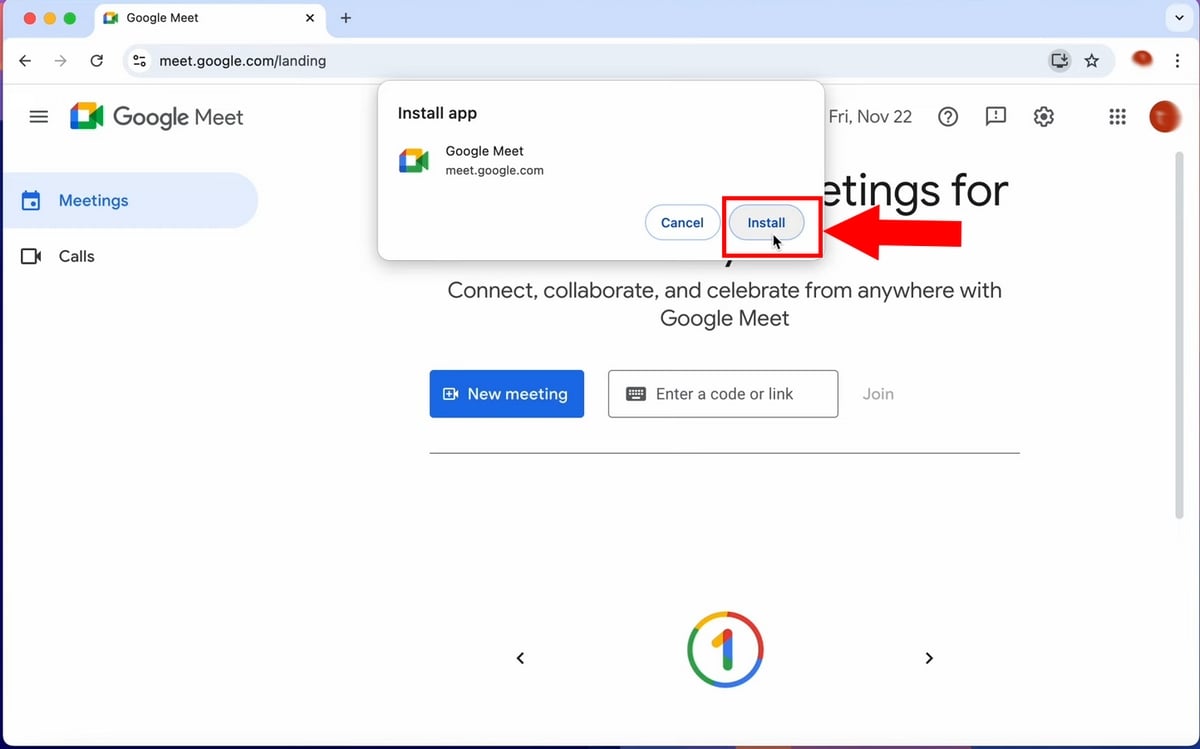The height and width of the screenshot is (749, 1200).
Task: Click the Google One carousel image
Action: (x=725, y=649)
